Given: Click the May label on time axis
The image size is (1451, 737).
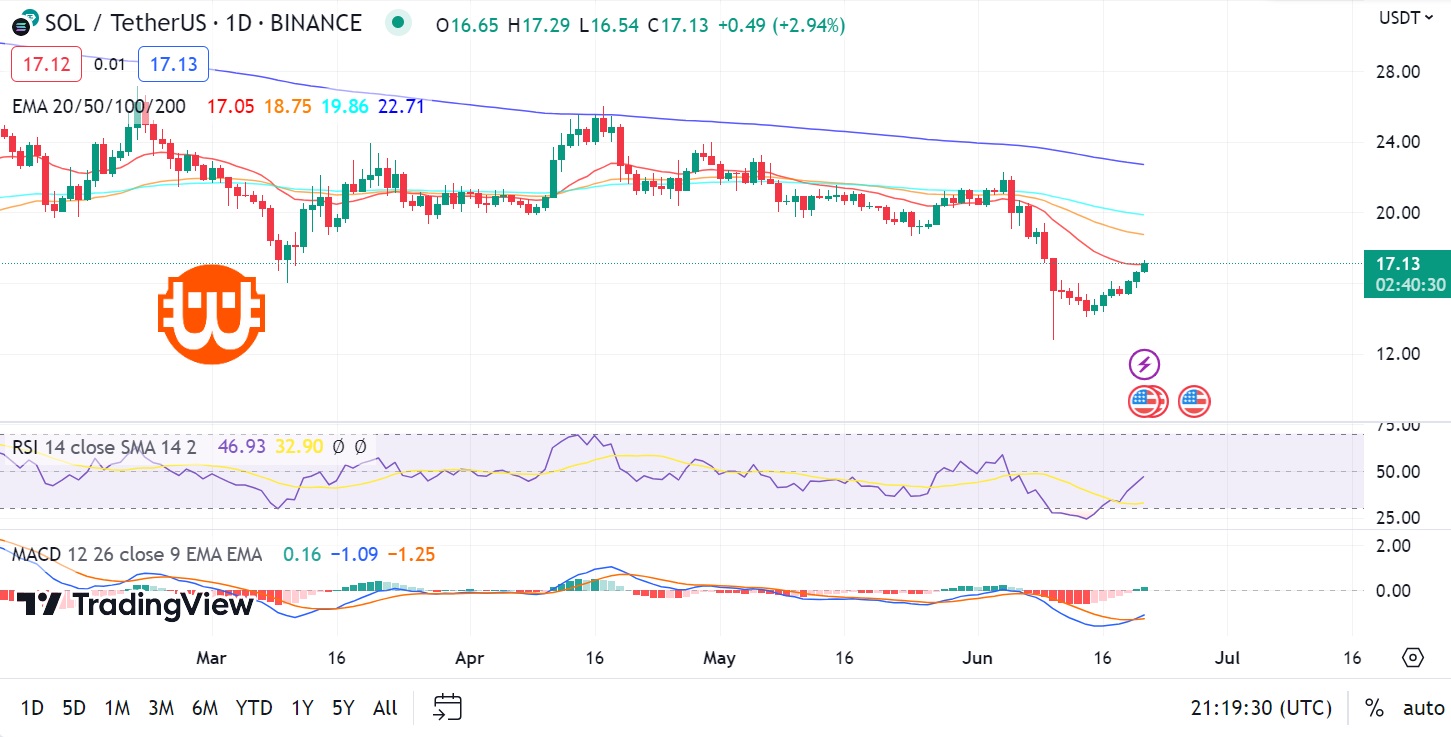Looking at the screenshot, I should pyautogui.click(x=719, y=658).
